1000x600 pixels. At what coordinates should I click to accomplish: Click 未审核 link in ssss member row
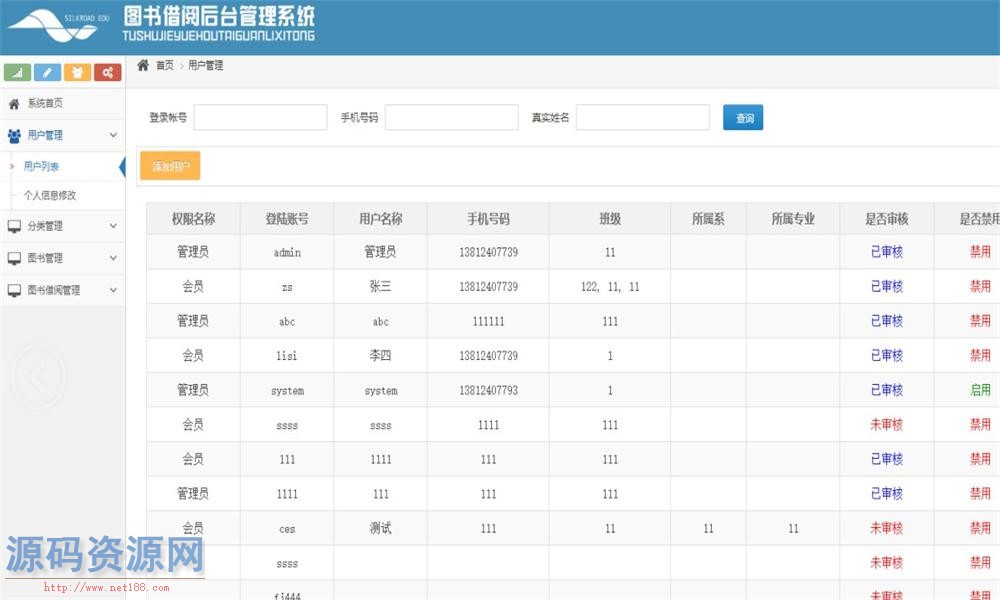pyautogui.click(x=886, y=424)
